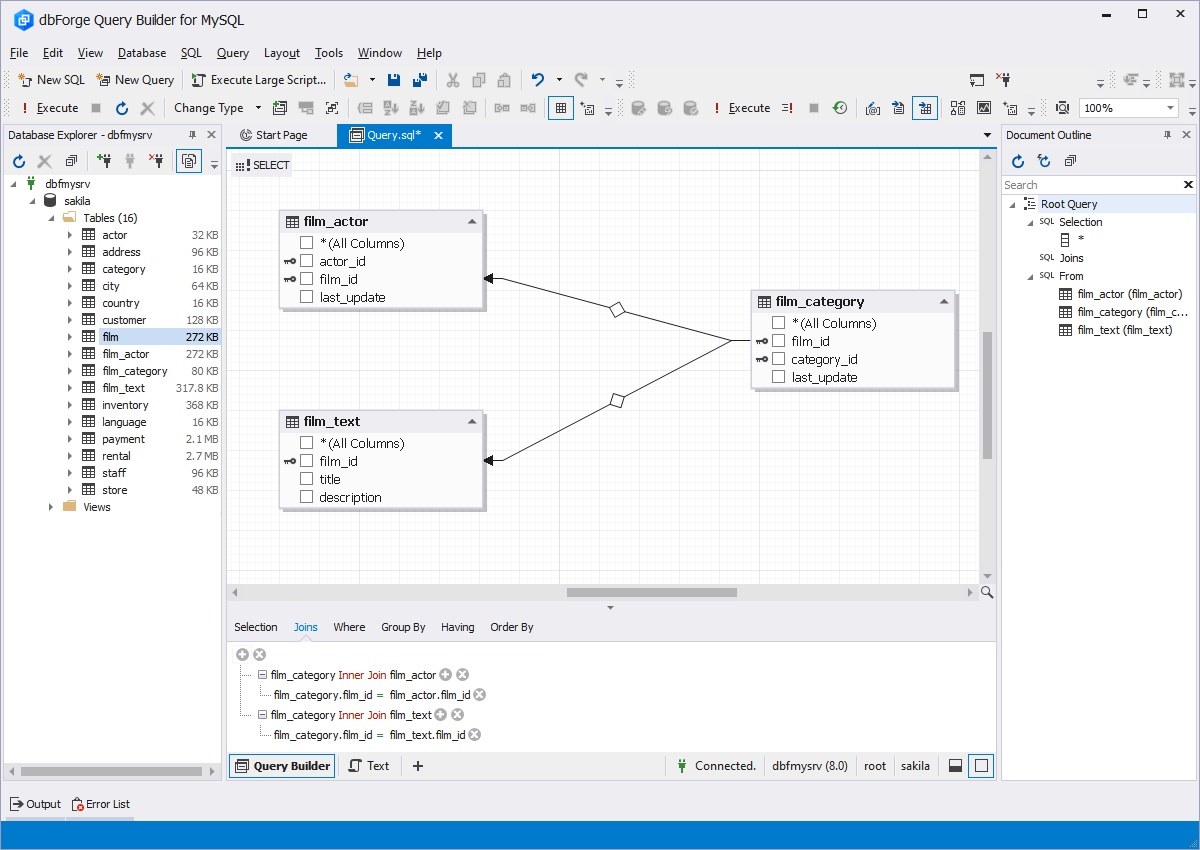1200x850 pixels.
Task: Click the Save file icon in the toolbar
Action: pos(393,79)
